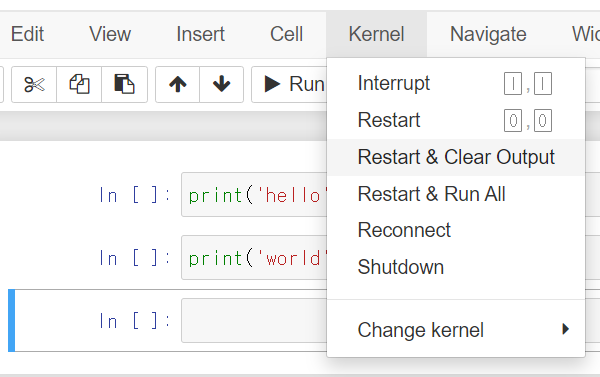Move selected cell up with arrow icon
600x377 pixels.
[178, 84]
